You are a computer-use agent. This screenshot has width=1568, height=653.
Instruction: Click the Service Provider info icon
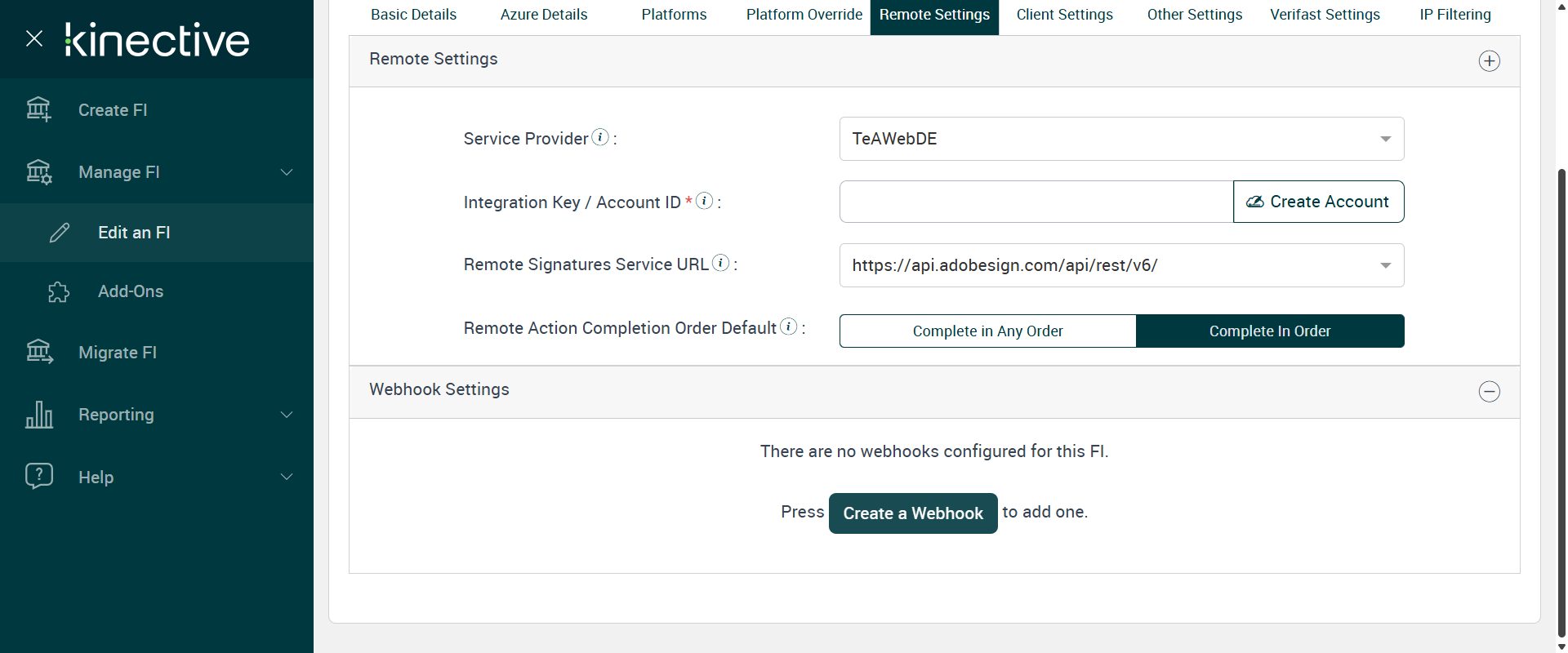click(600, 137)
